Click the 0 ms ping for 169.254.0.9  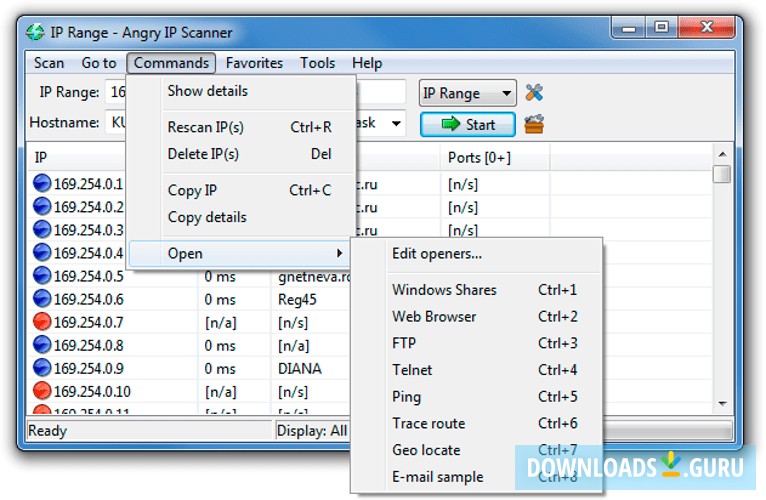click(220, 369)
